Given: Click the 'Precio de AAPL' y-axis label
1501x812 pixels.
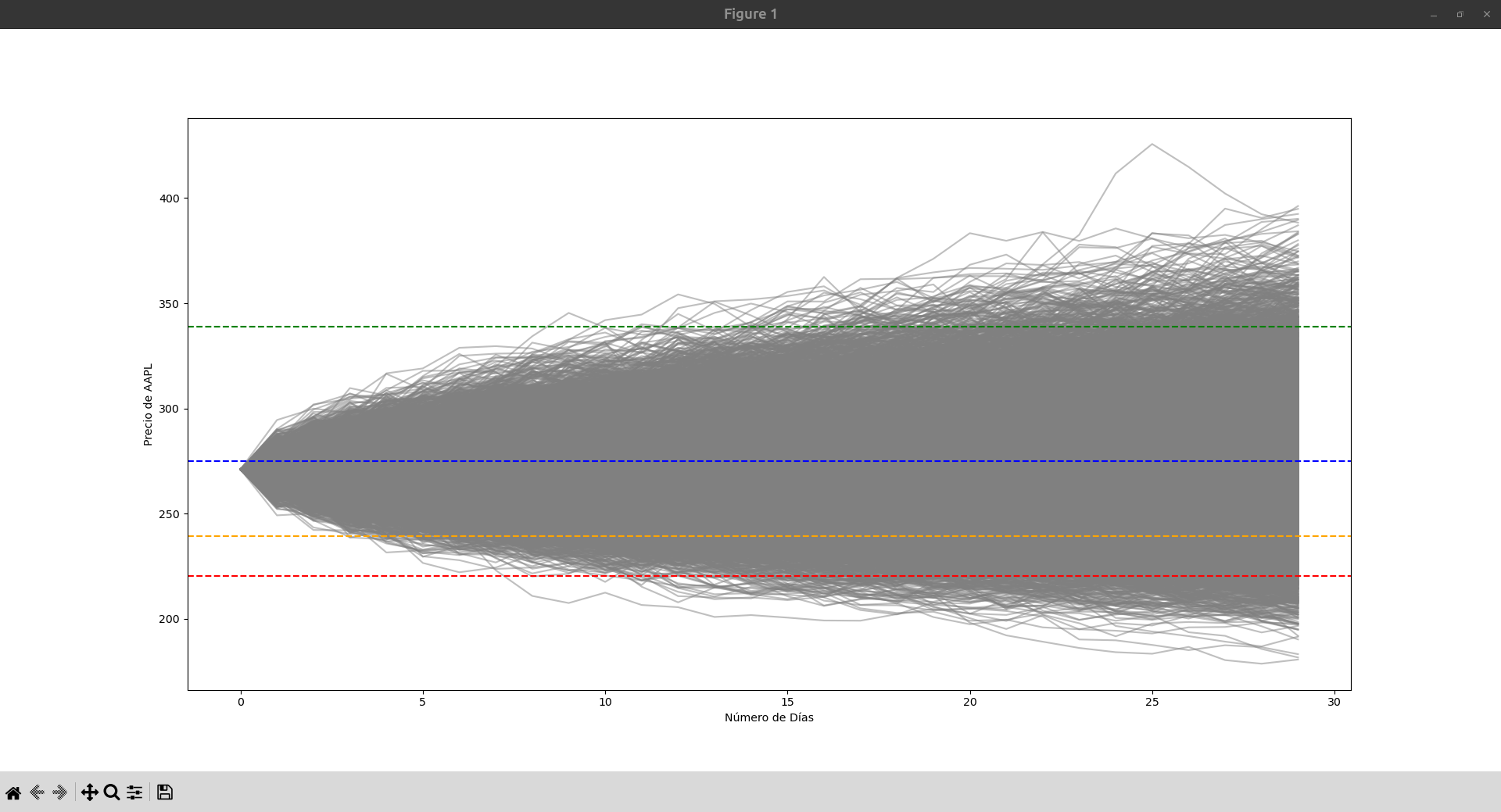Looking at the screenshot, I should 148,405.
